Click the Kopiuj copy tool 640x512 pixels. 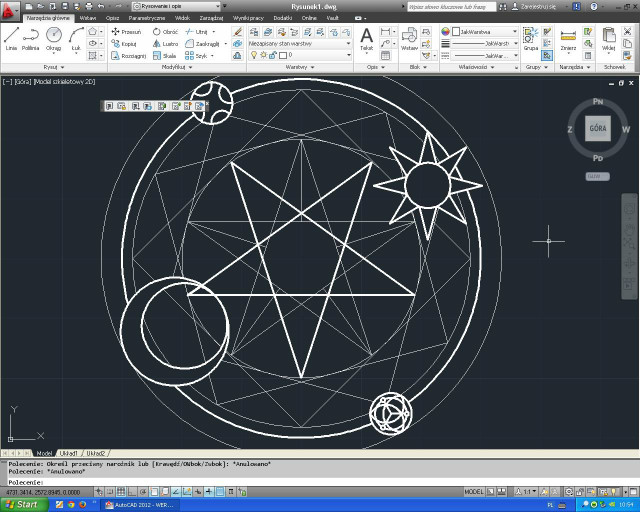coord(124,44)
